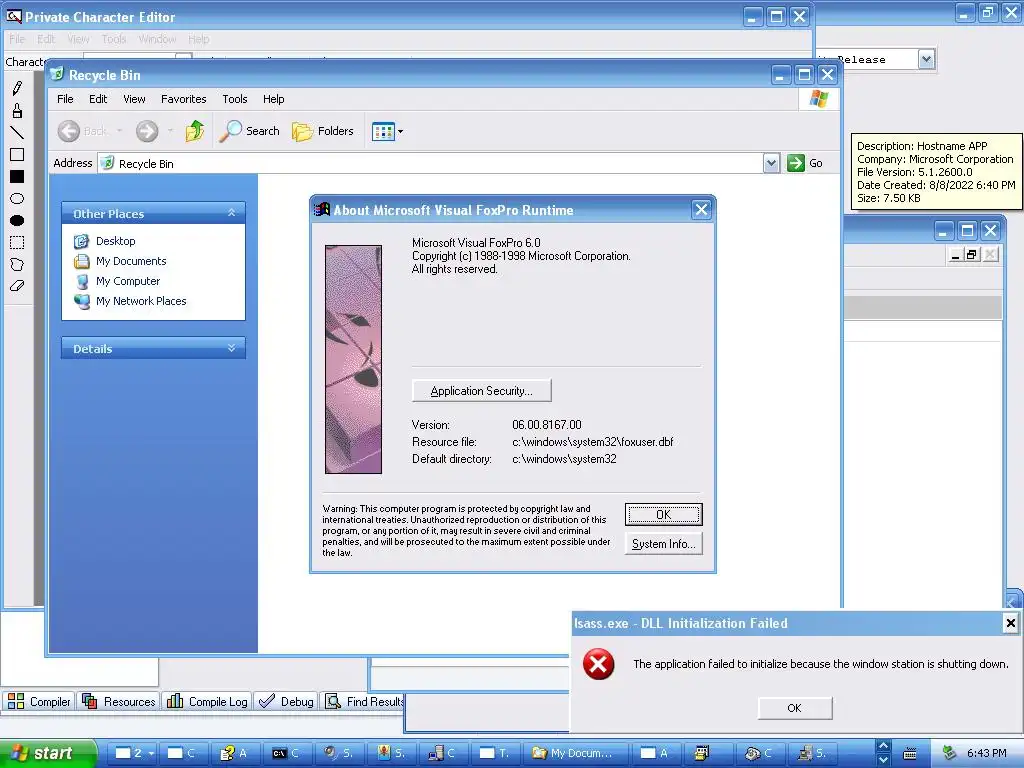Switch to the Compile Log tab
The image size is (1024, 768).
coord(207,701)
